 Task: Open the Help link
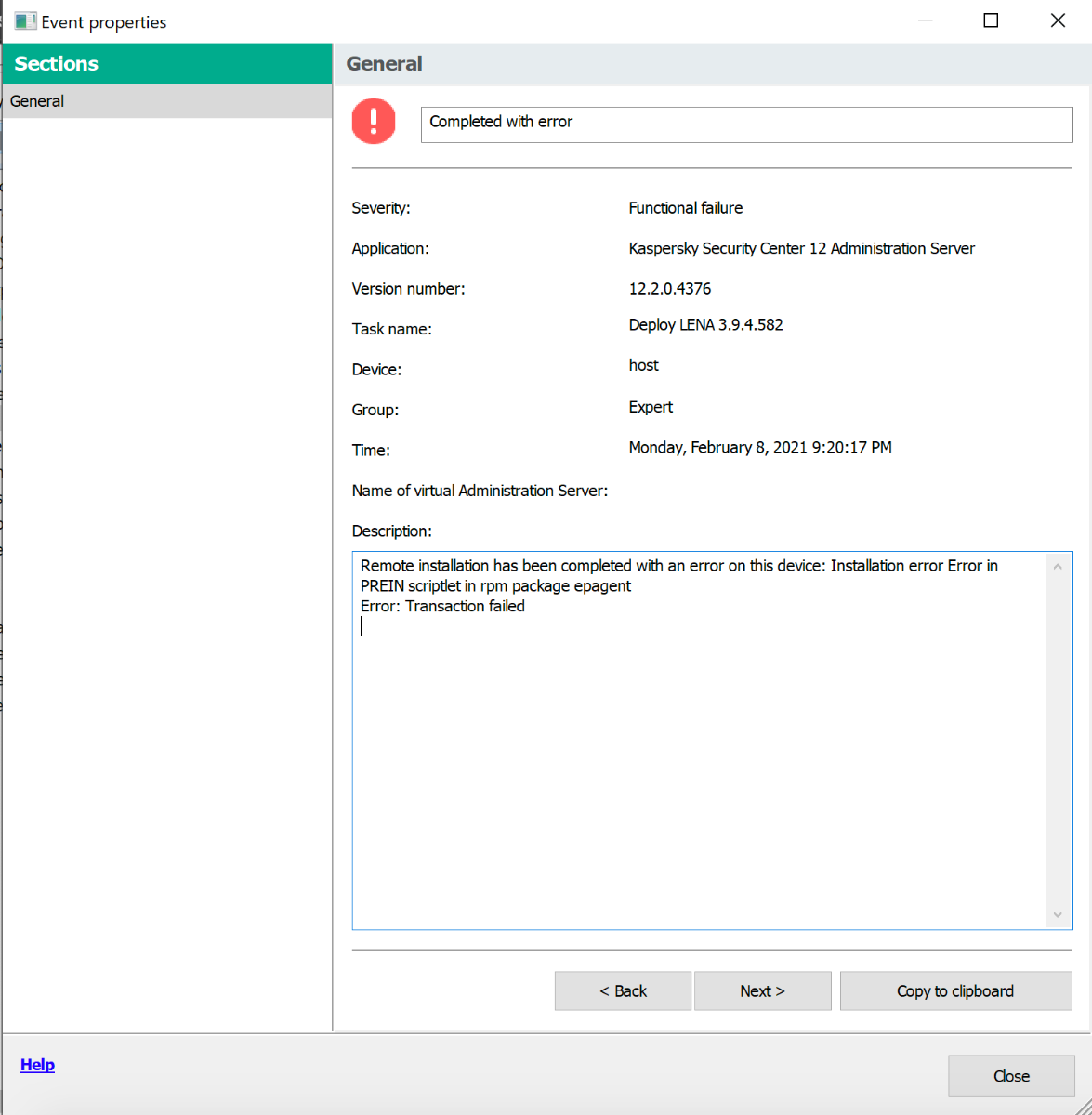point(37,1065)
